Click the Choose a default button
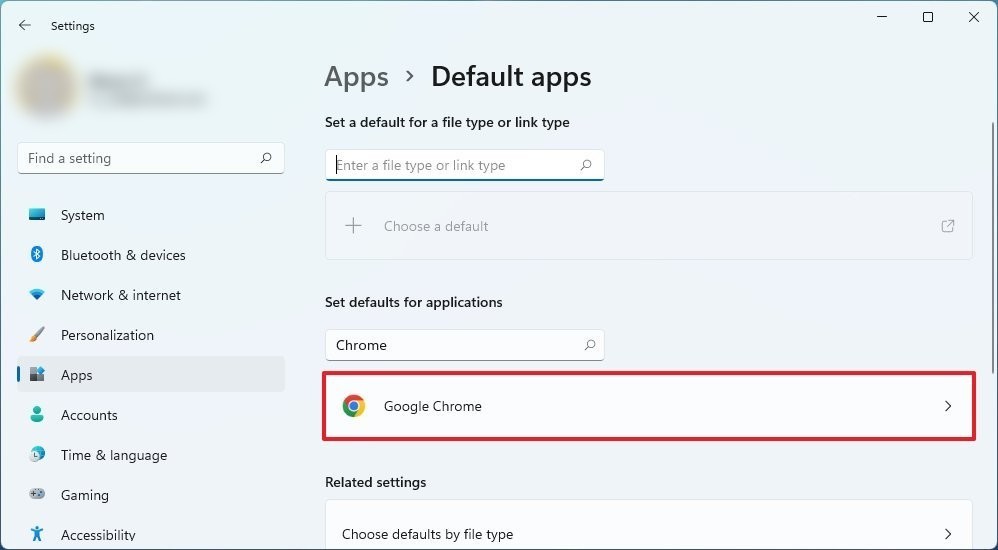The height and width of the screenshot is (550, 998). click(x=649, y=225)
